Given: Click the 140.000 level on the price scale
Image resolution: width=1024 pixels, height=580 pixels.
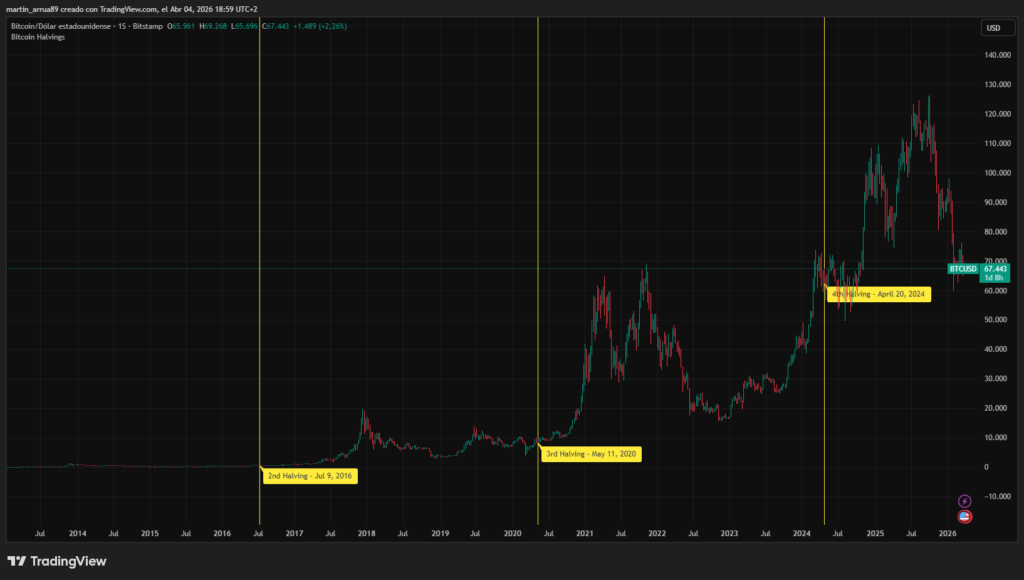Looking at the screenshot, I should [1000, 57].
